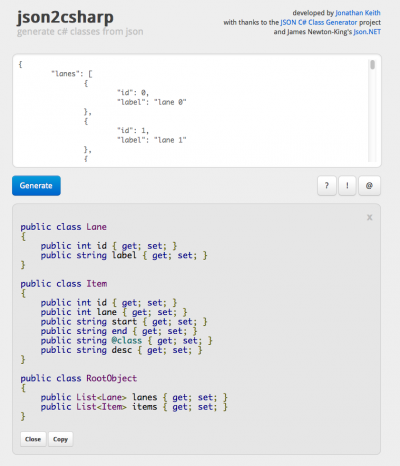The image size is (400, 466).
Task: Click the @class property in the Item class
Action: [127, 341]
